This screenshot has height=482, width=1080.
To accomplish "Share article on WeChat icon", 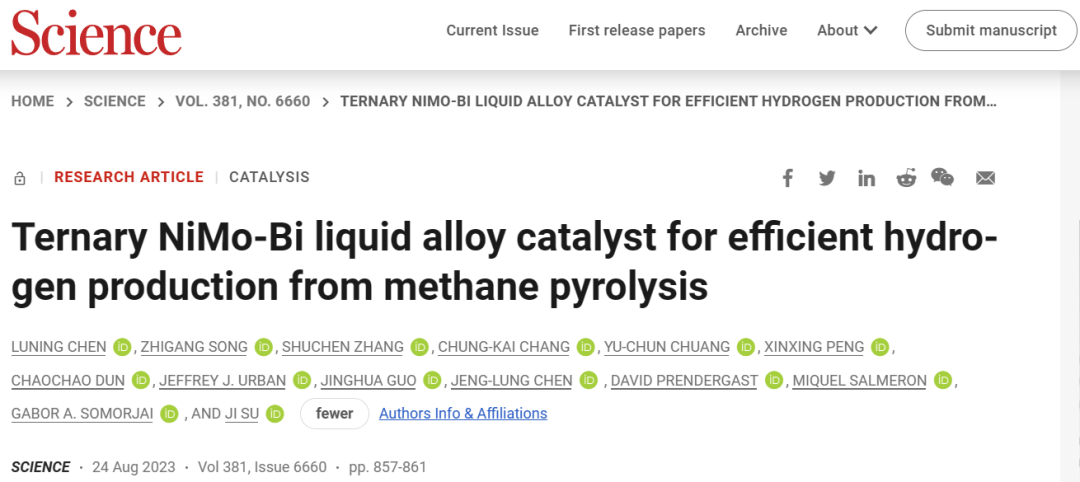I will pos(942,177).
